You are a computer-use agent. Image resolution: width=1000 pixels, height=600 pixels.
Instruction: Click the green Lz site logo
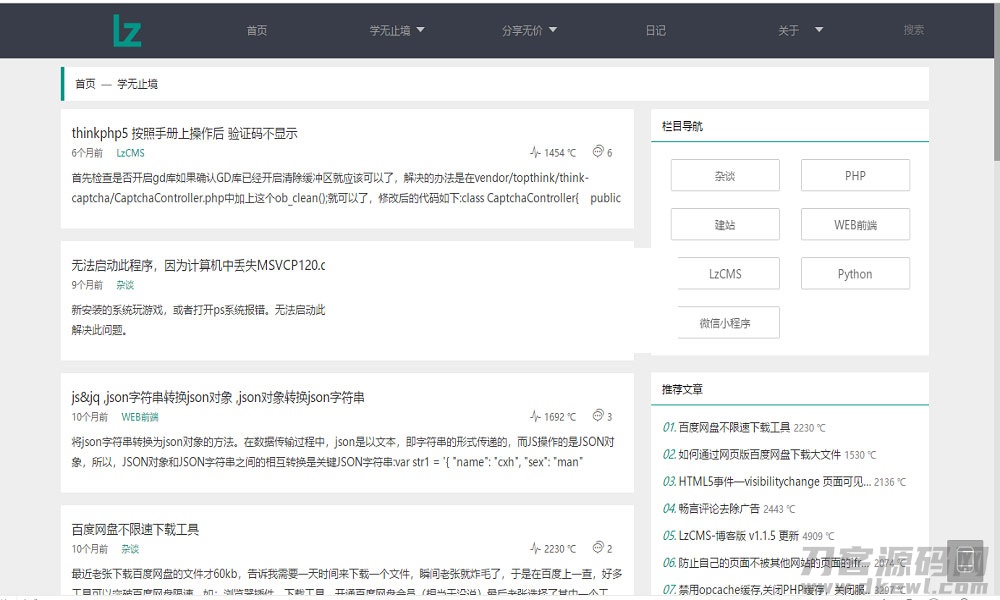click(127, 30)
